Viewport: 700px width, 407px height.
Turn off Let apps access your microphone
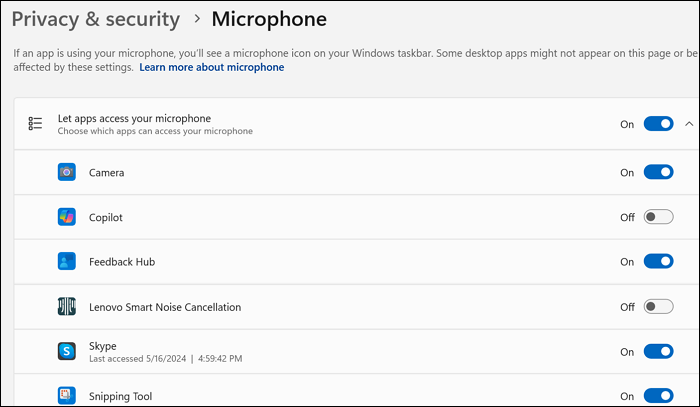click(658, 124)
